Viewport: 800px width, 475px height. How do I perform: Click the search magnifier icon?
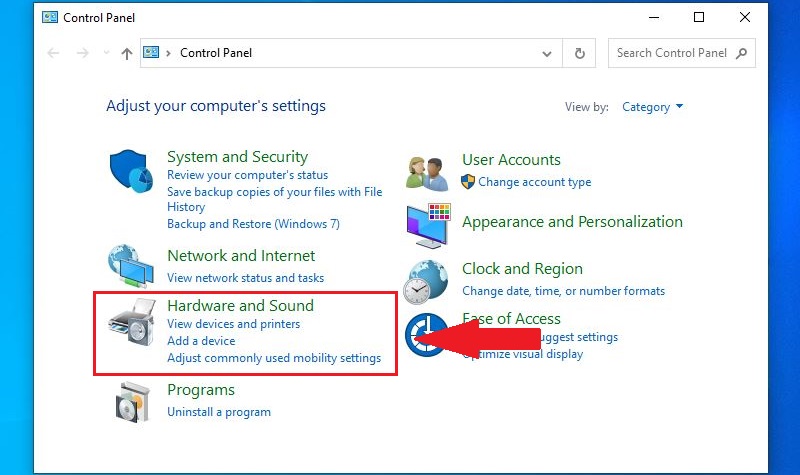[x=741, y=53]
